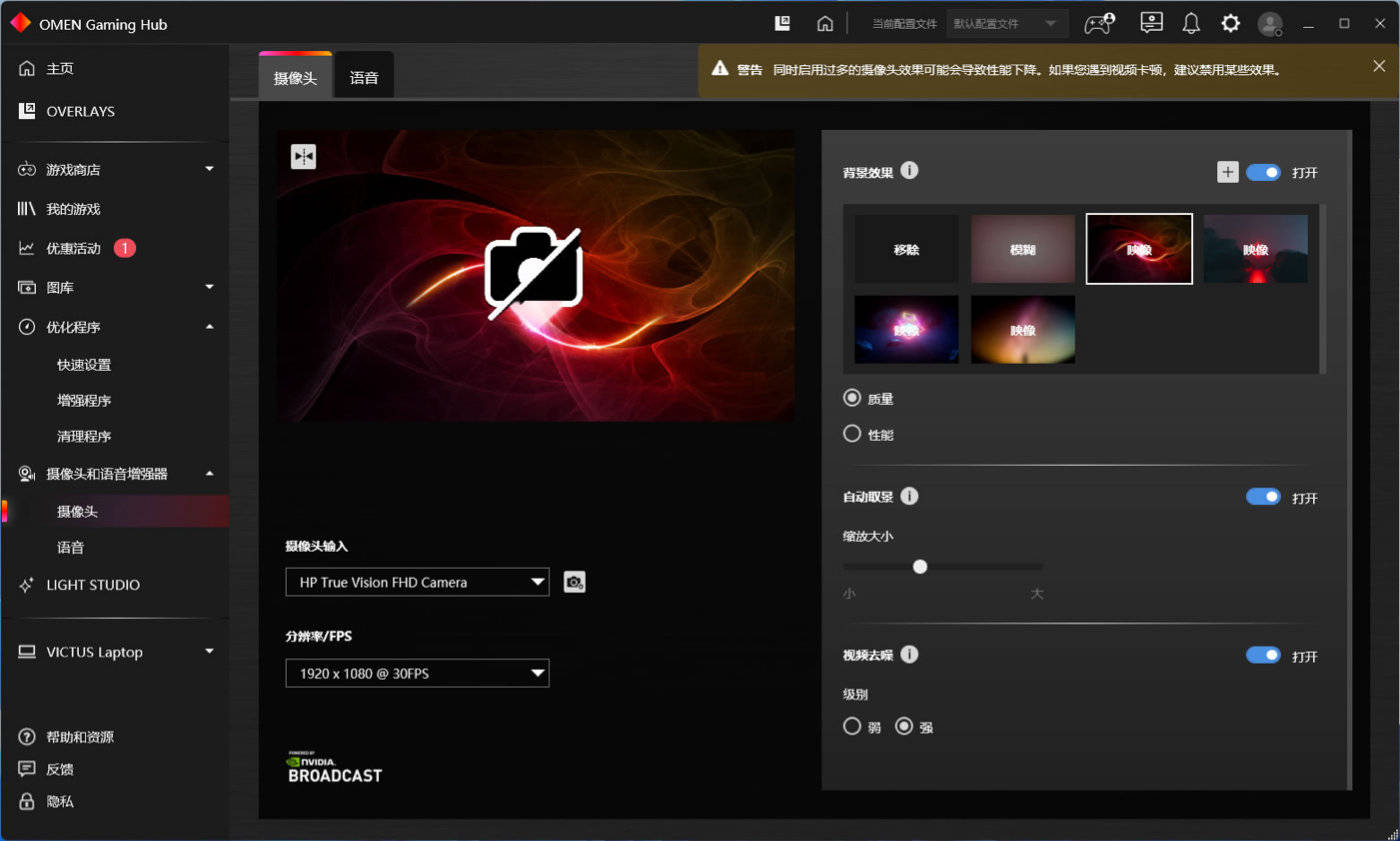Click the mirror flip icon on camera preview
Screen dimensions: 1400x841
point(303,157)
